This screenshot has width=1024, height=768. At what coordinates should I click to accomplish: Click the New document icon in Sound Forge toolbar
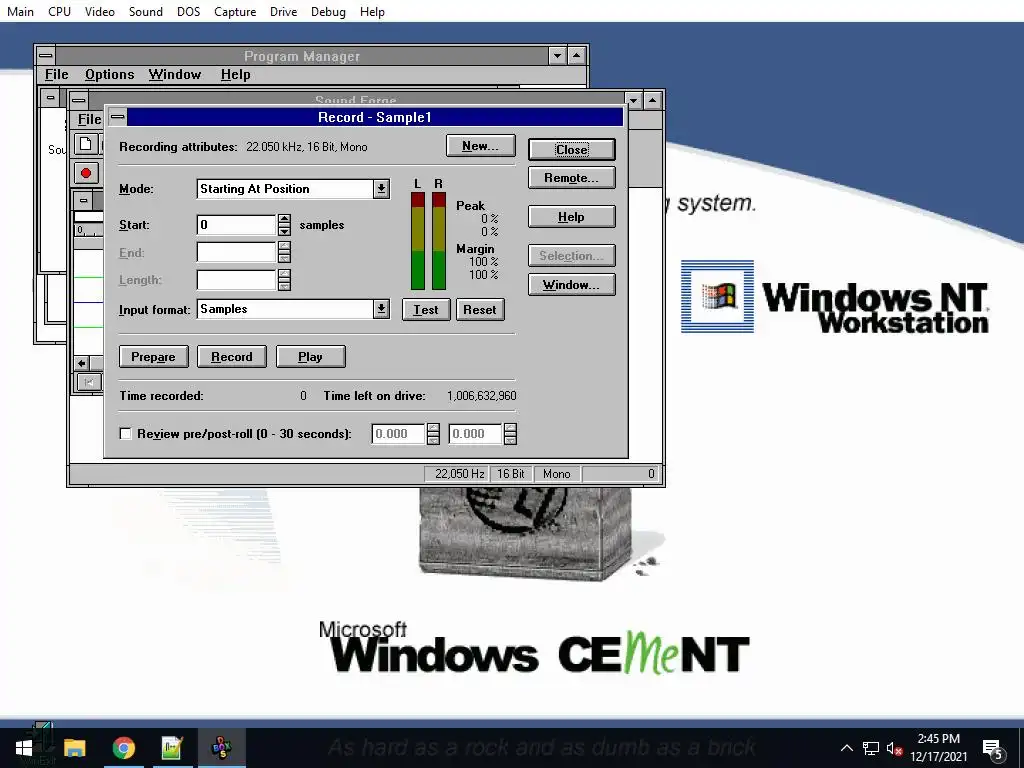click(86, 144)
